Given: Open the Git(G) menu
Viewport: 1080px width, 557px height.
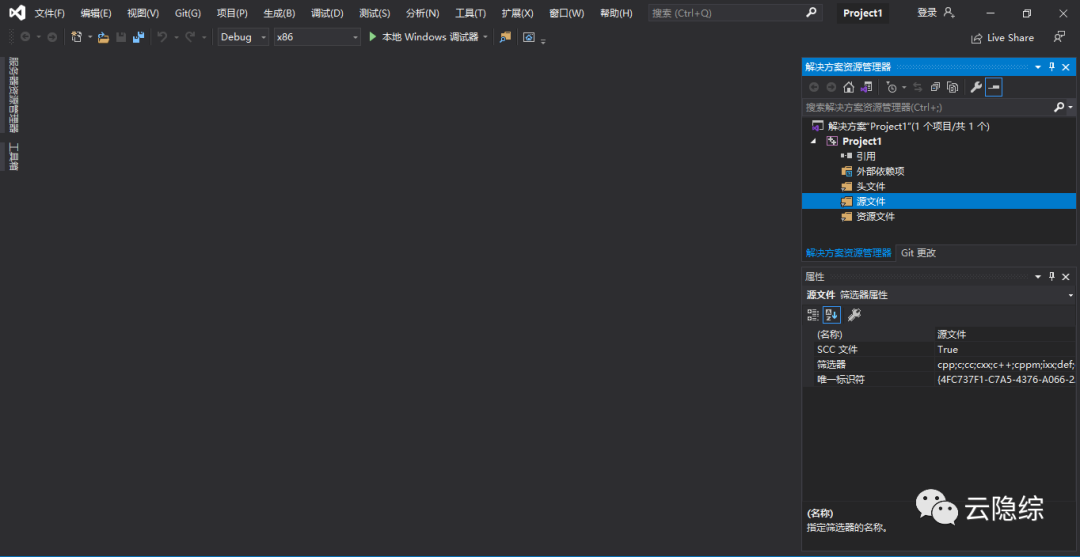Looking at the screenshot, I should pos(188,13).
